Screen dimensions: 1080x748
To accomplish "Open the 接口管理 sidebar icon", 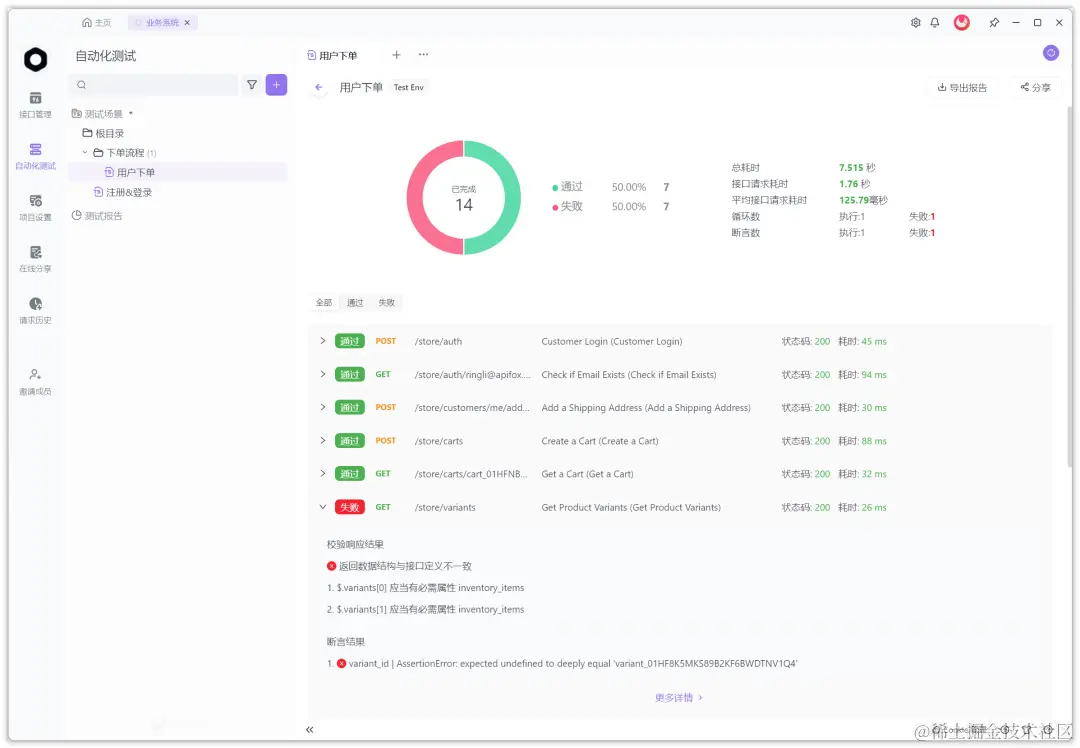I will tap(35, 105).
